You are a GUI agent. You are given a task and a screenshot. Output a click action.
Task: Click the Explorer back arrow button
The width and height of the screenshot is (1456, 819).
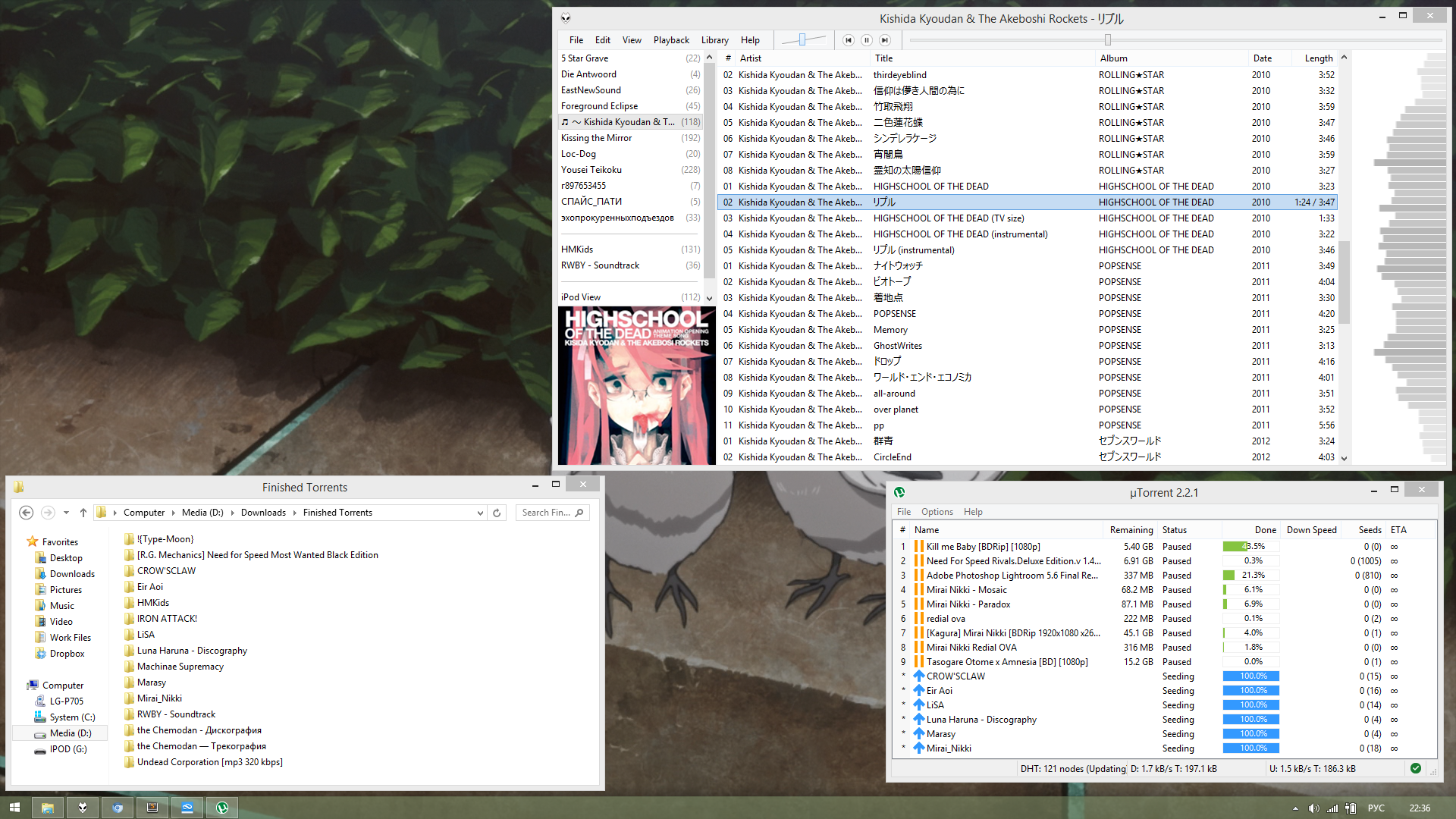coord(27,513)
